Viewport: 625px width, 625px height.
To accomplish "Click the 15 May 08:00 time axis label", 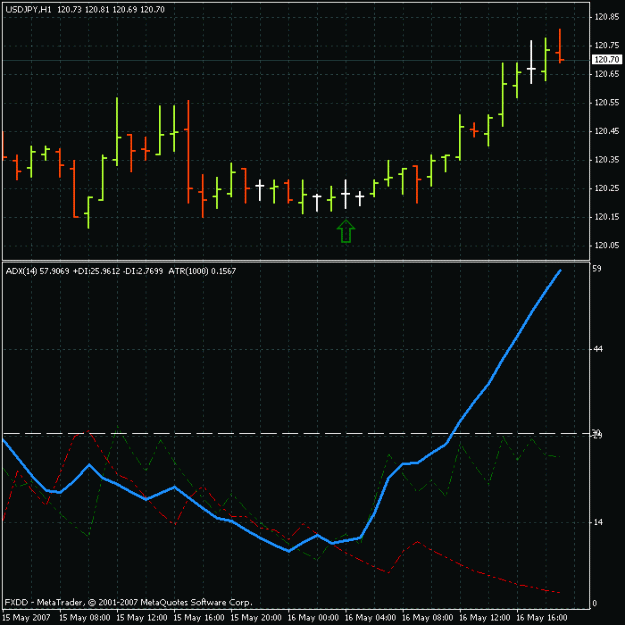I will [x=85, y=618].
